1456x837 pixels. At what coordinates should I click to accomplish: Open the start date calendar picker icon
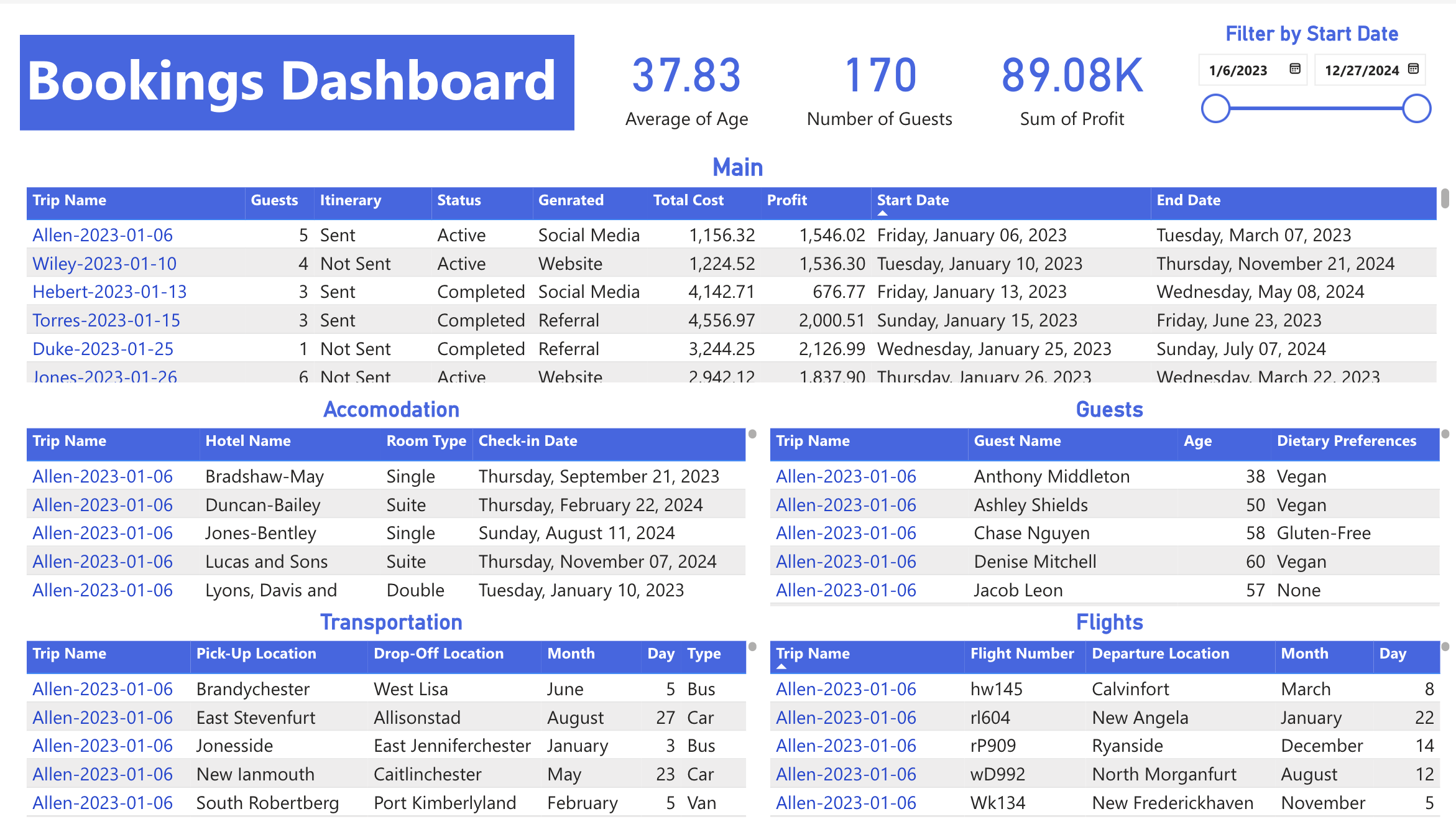coord(1295,69)
